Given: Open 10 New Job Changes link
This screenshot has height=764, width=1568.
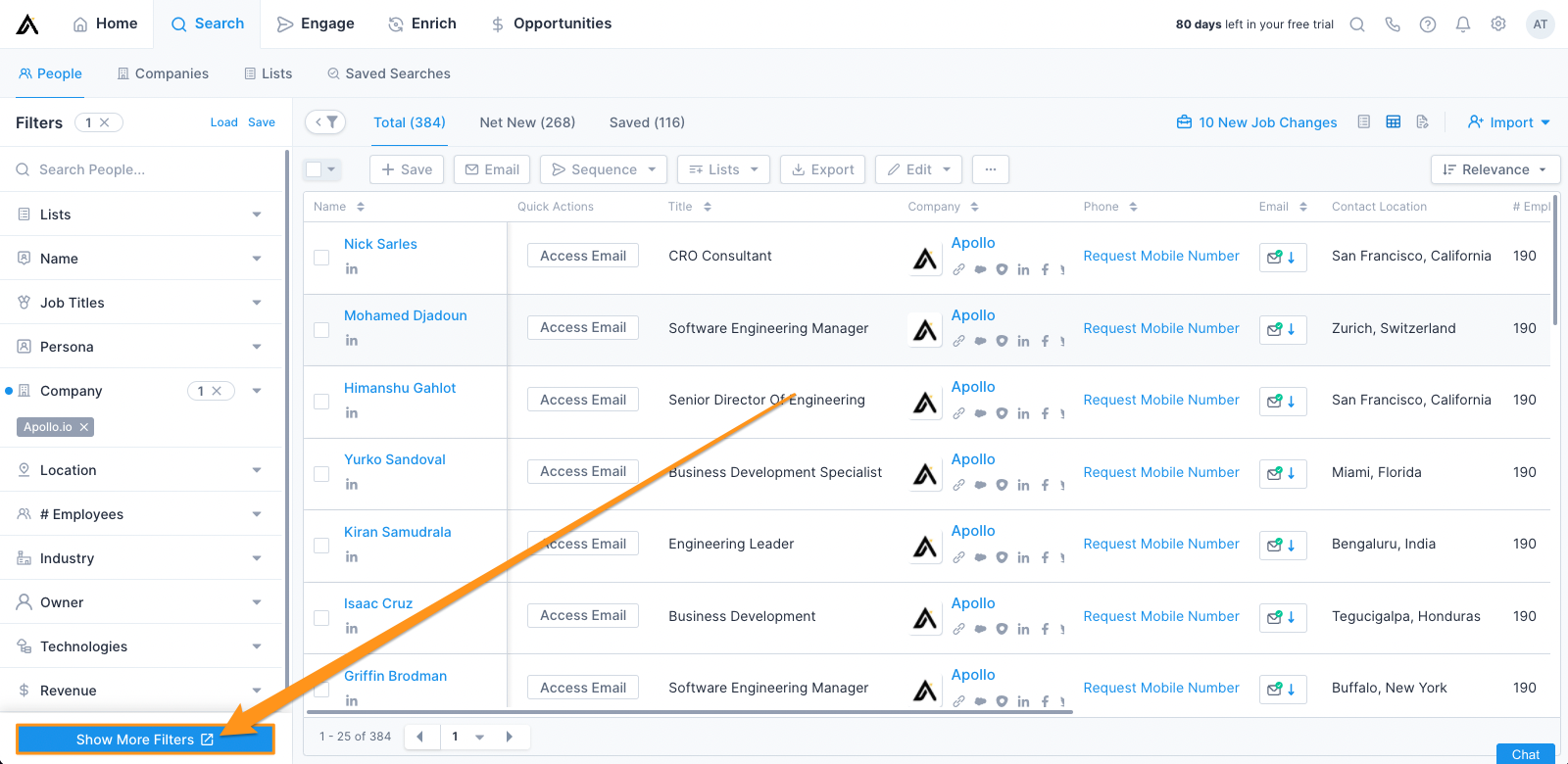Looking at the screenshot, I should (1257, 122).
